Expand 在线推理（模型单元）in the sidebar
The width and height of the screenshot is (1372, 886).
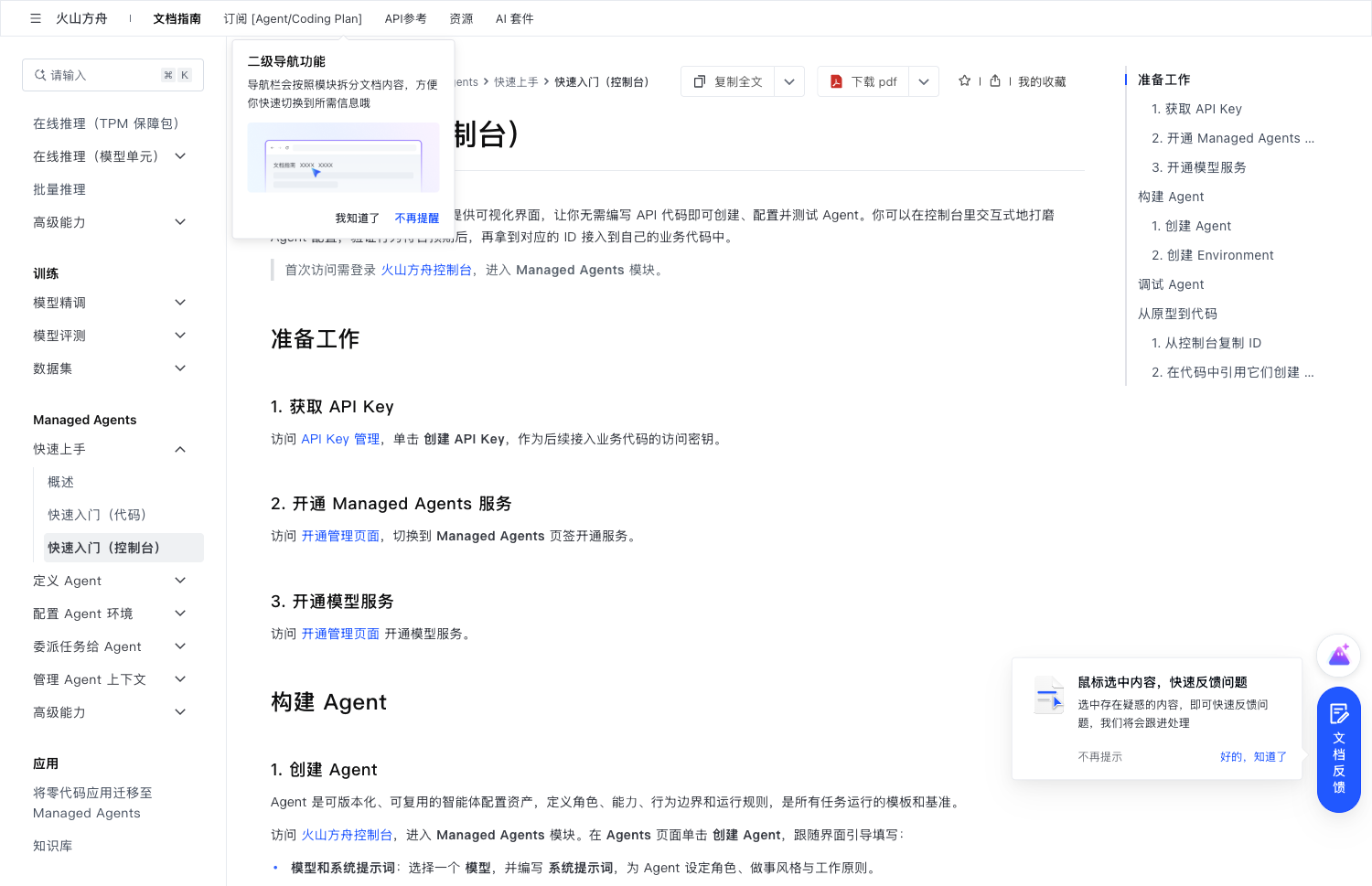coord(180,156)
